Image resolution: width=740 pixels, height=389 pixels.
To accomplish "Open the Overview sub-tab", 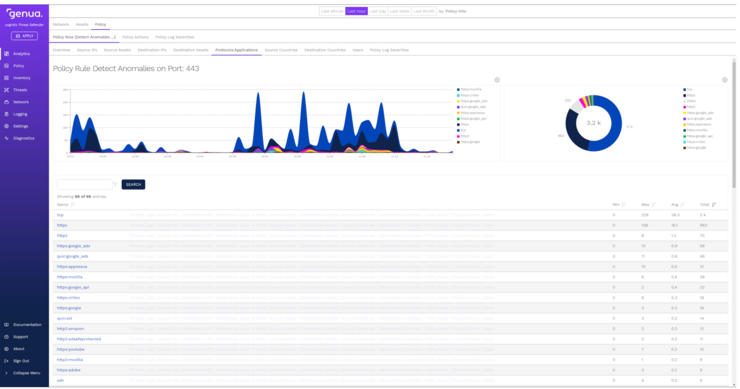I will pos(61,50).
